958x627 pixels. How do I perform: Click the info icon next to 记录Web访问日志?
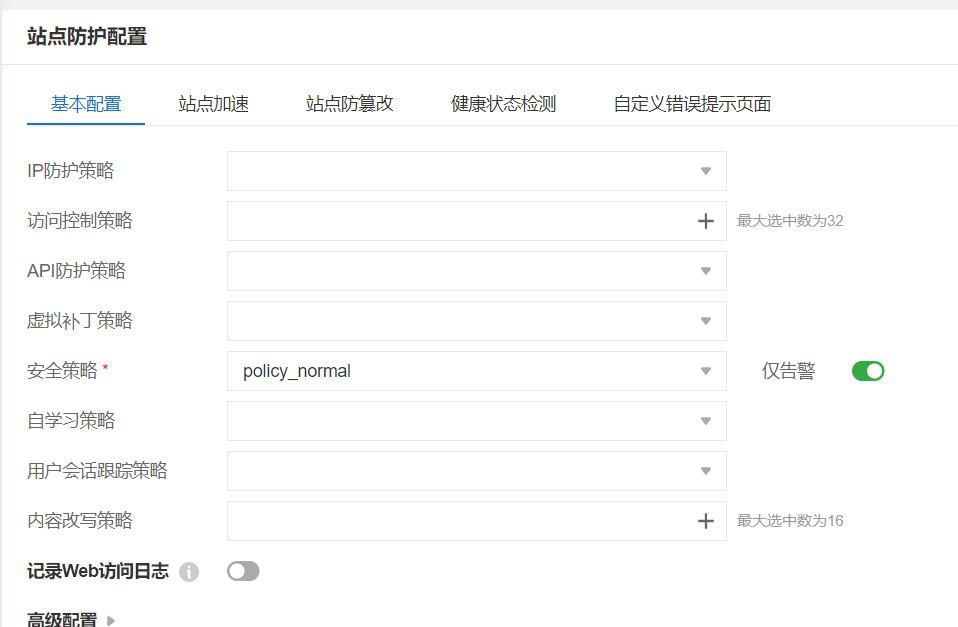[190, 571]
